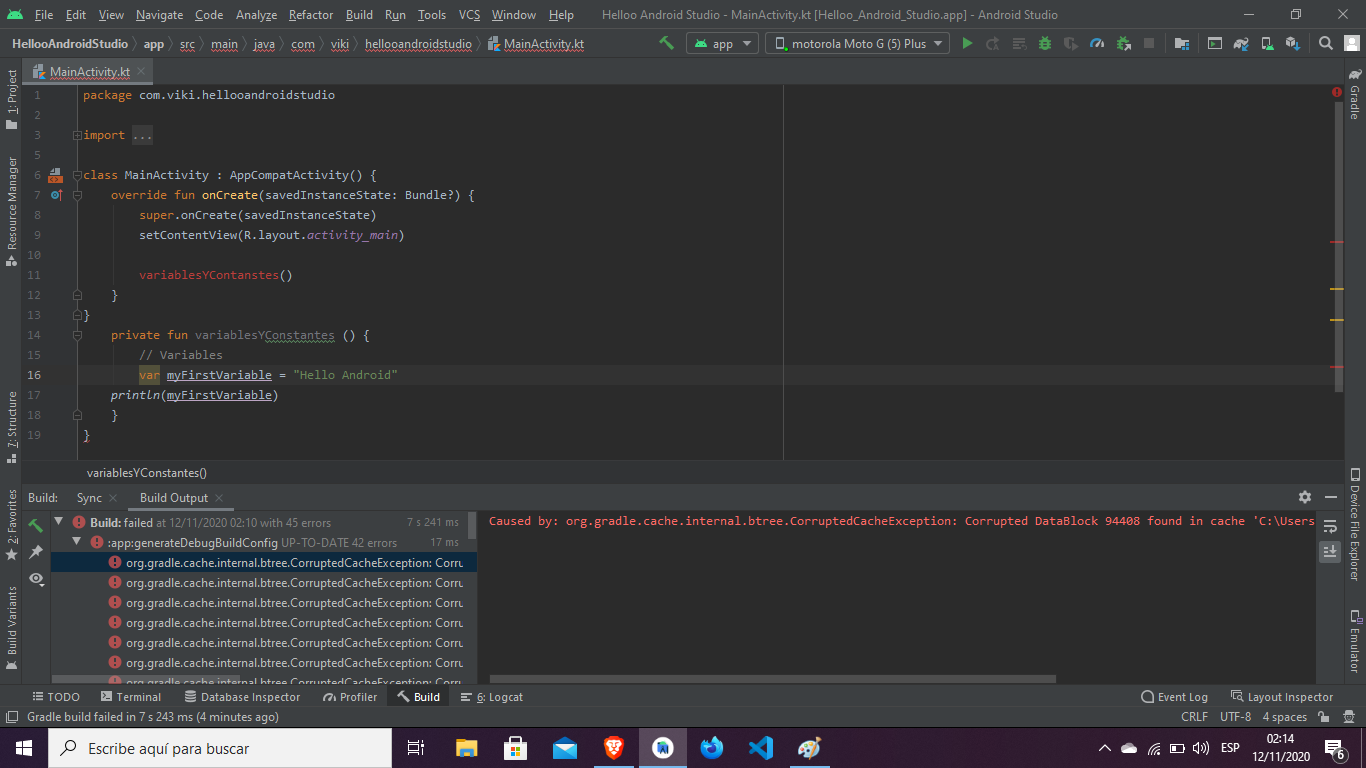Open the motorola Moto G (5) Plus device dropdown
This screenshot has width=1366, height=768.
click(x=858, y=43)
